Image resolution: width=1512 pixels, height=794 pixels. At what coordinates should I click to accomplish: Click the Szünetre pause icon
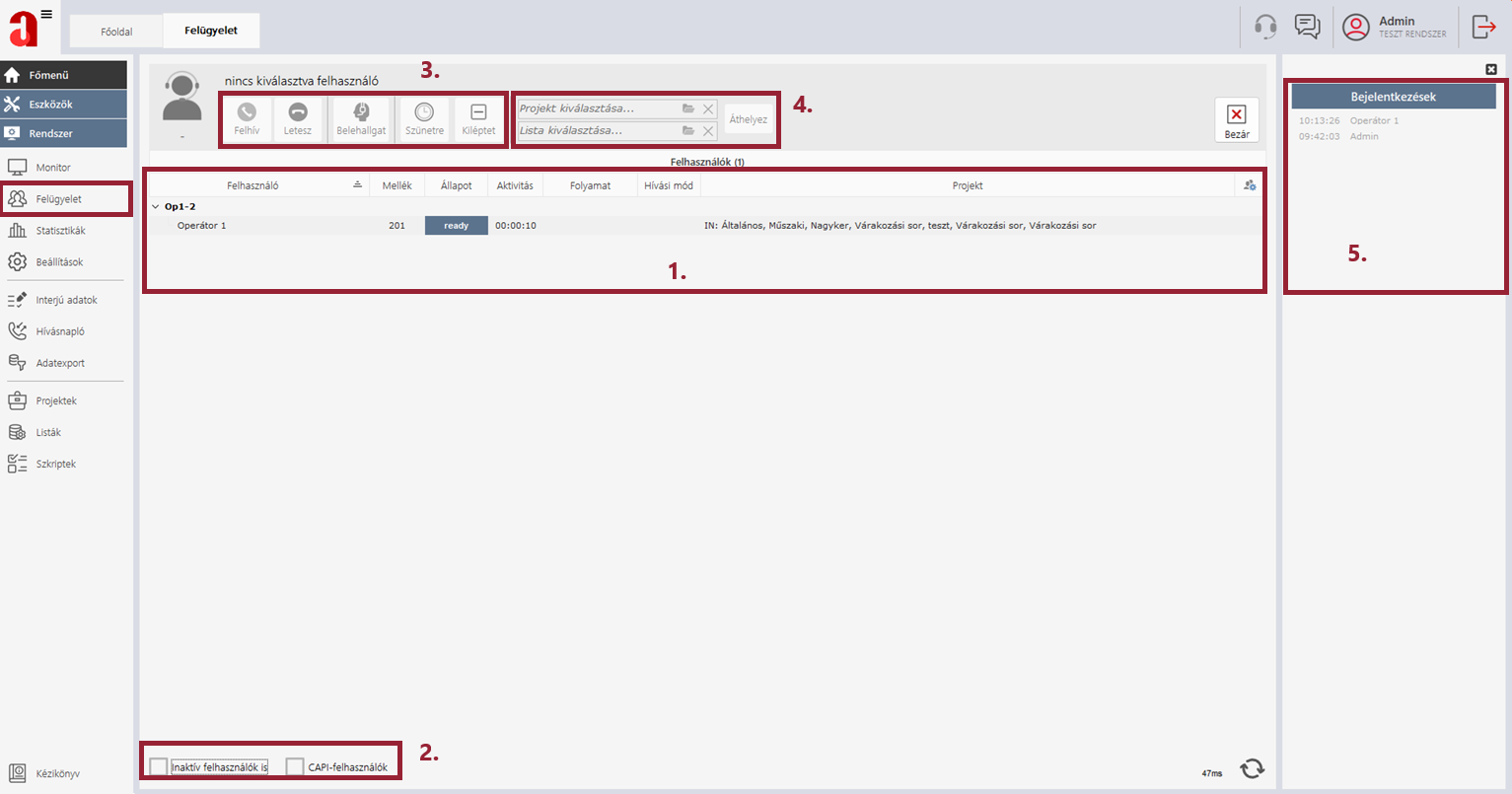(424, 118)
